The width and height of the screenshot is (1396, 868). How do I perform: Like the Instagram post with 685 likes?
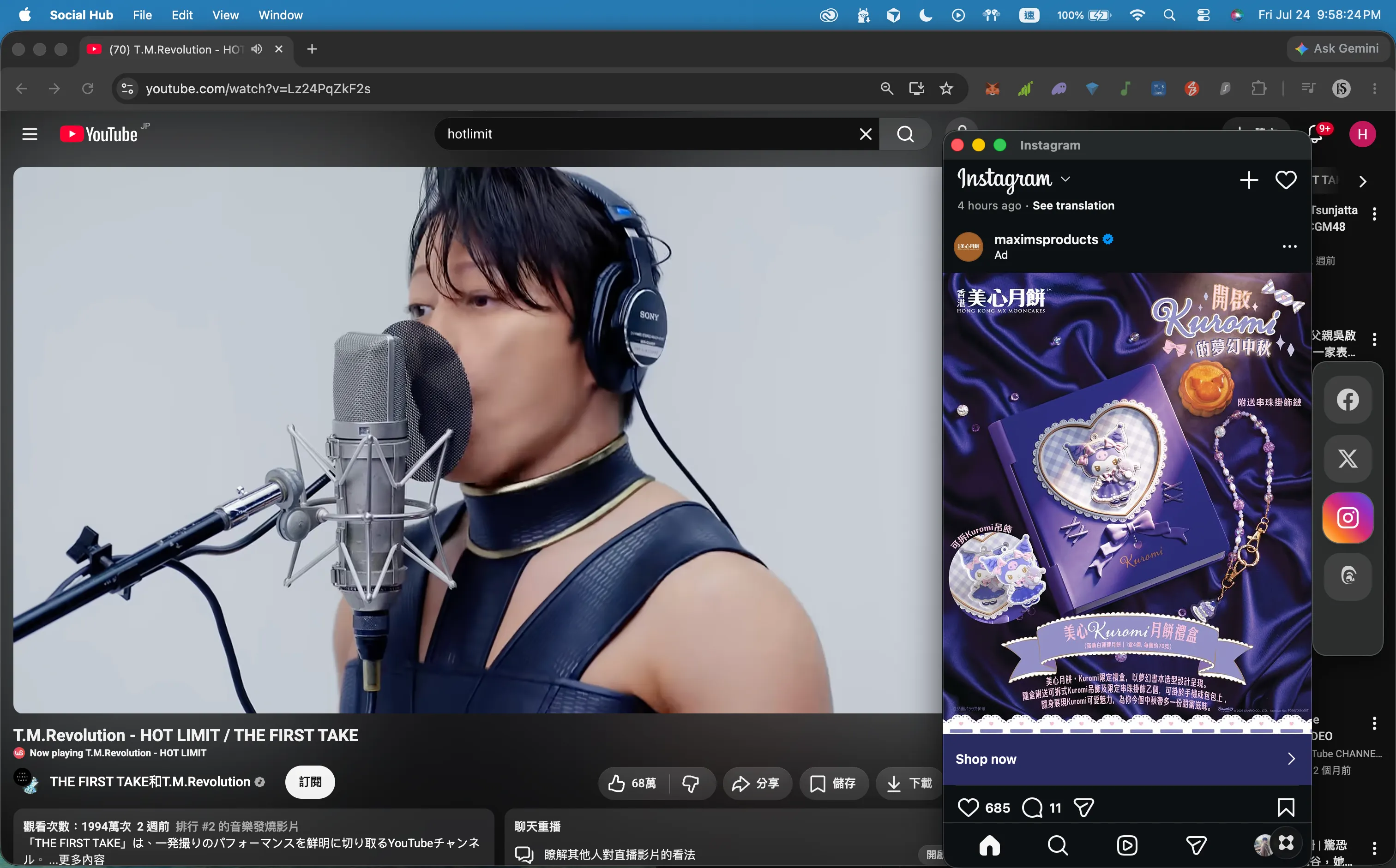(968, 807)
